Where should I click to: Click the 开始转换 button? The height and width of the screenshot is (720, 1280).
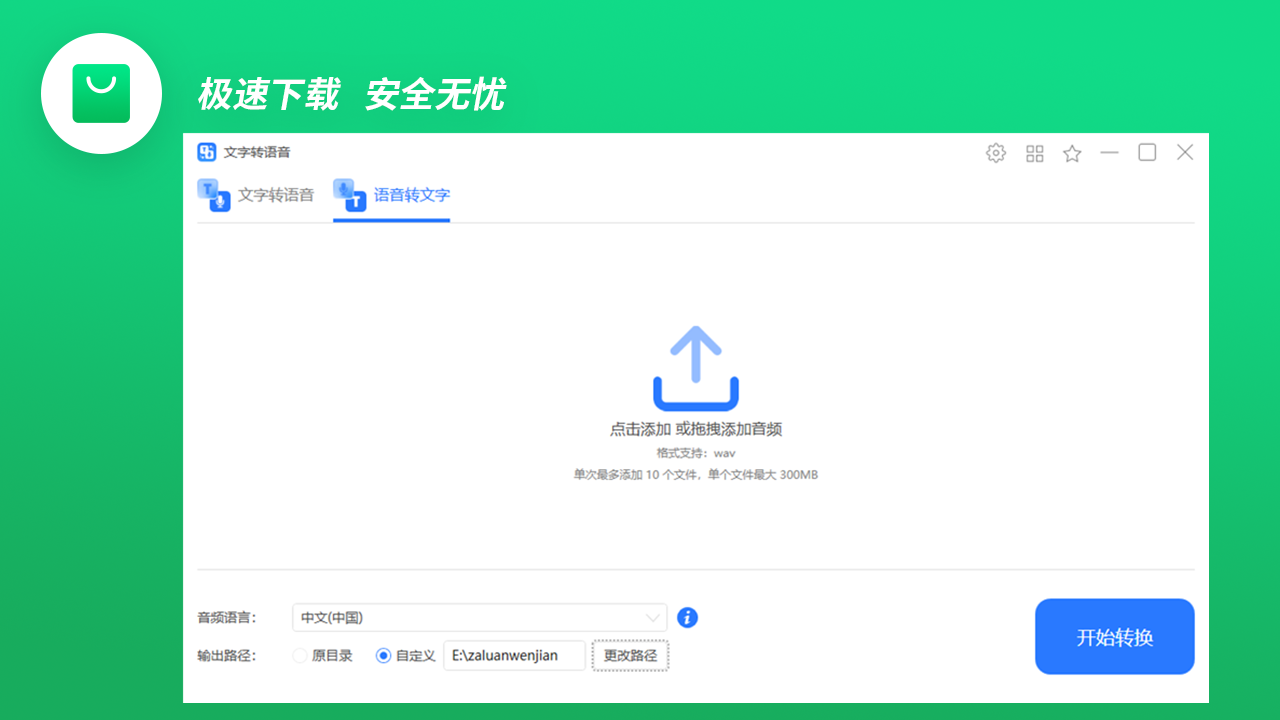(x=1114, y=636)
